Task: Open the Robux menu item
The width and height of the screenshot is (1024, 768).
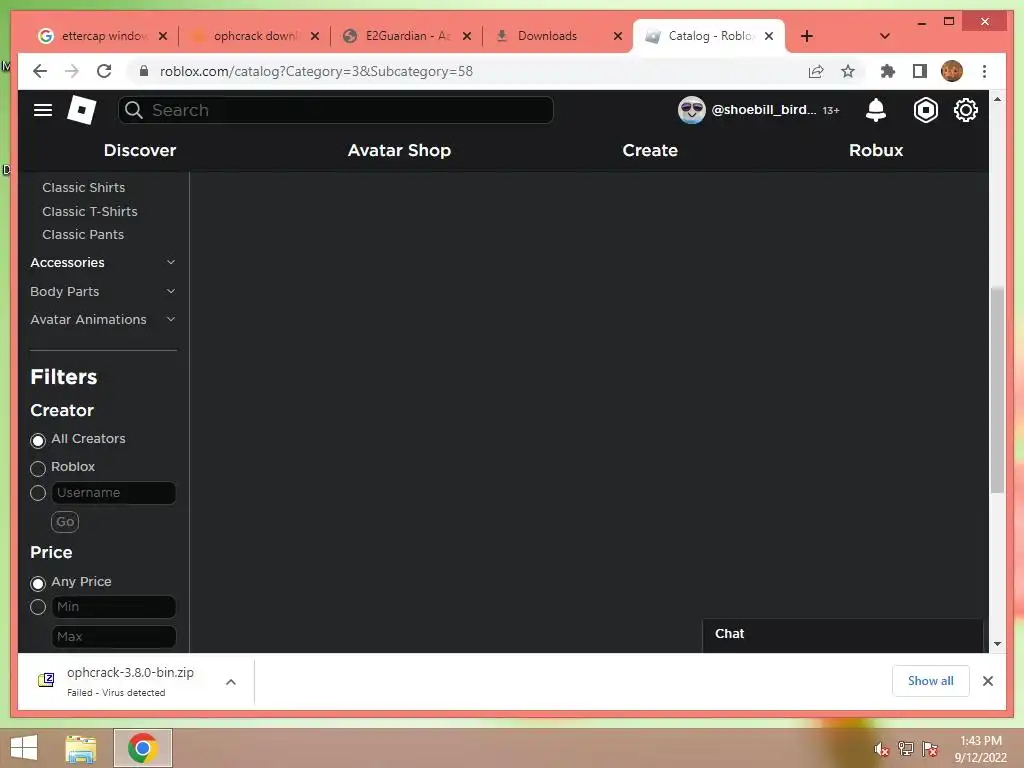Action: [x=876, y=150]
